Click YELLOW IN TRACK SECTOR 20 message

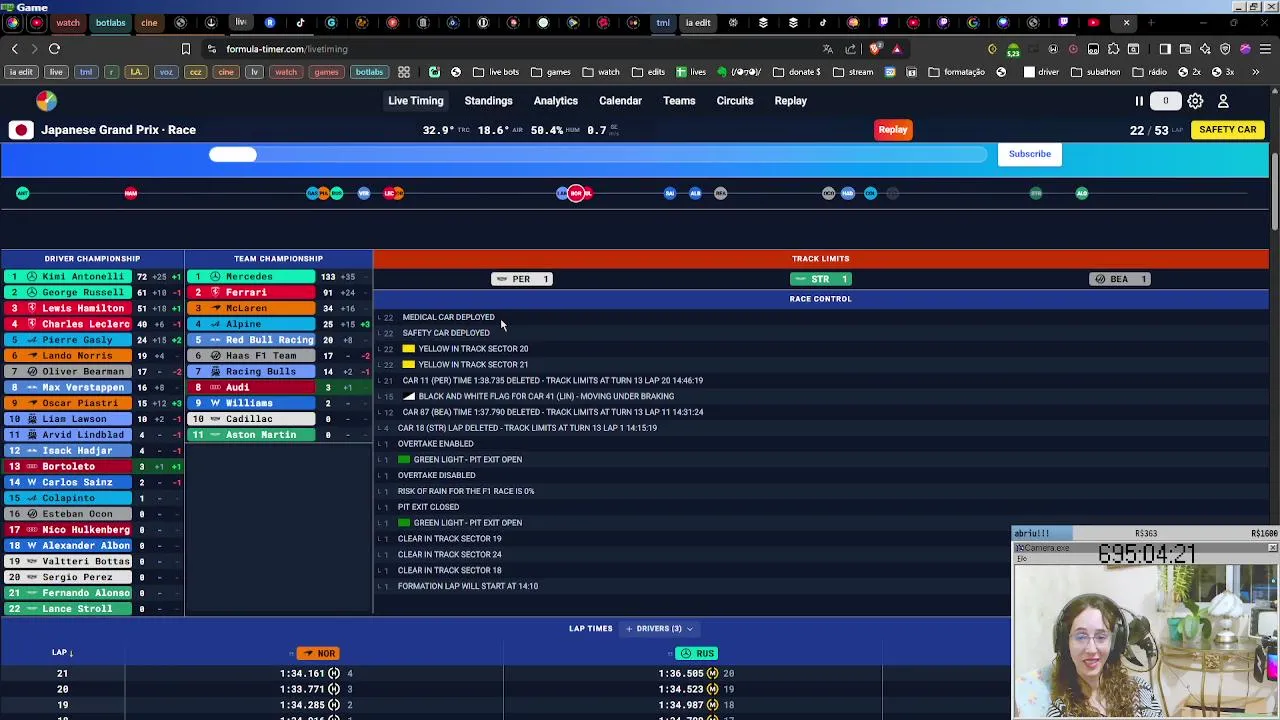tap(473, 349)
